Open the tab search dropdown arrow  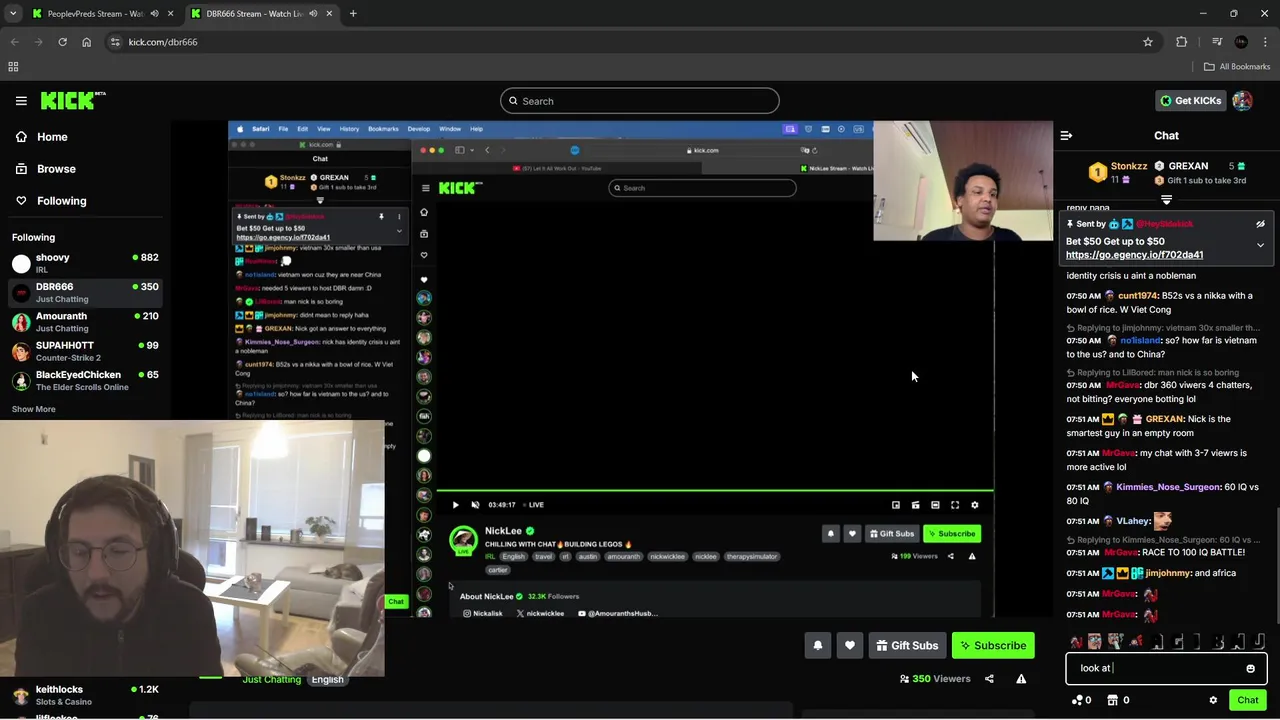(x=12, y=14)
